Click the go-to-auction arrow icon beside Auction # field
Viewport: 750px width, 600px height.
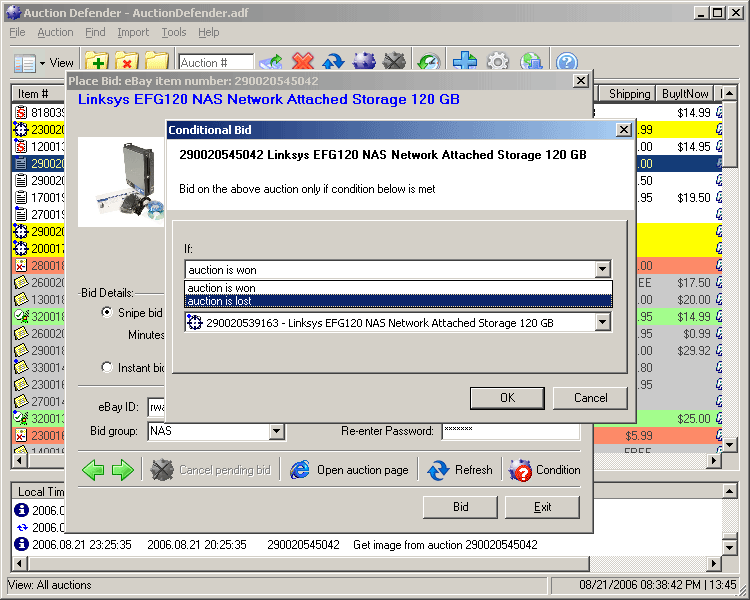(x=271, y=62)
